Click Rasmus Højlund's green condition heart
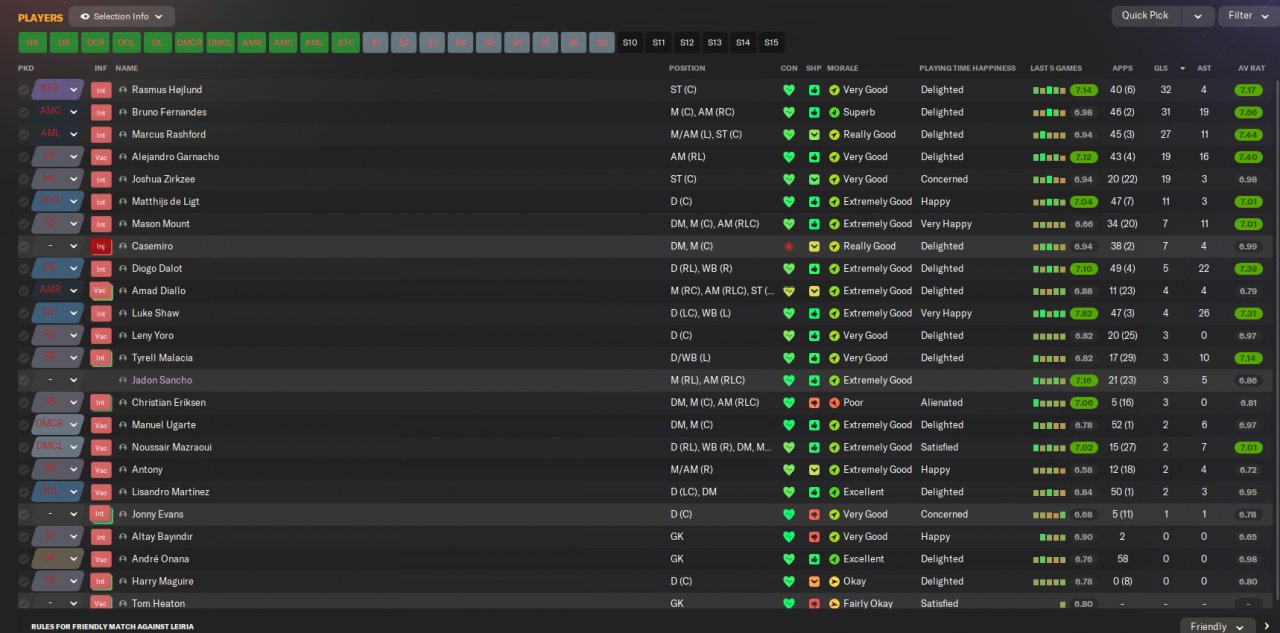1280x633 pixels. point(789,90)
